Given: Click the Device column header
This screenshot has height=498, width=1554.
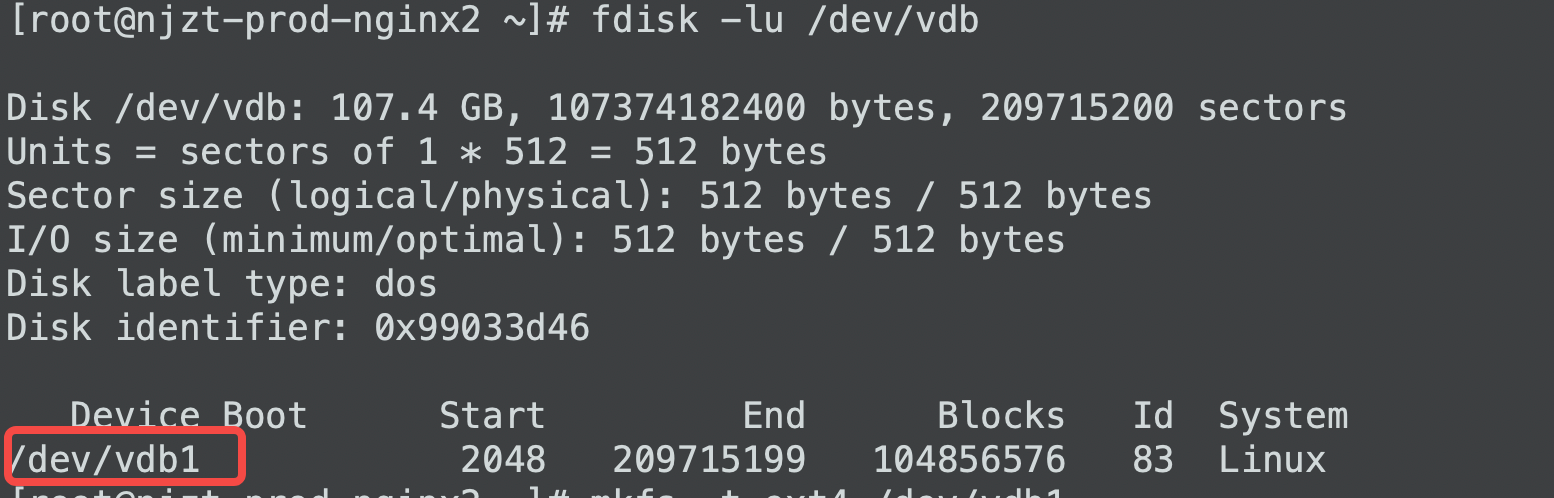Looking at the screenshot, I should click(x=135, y=415).
